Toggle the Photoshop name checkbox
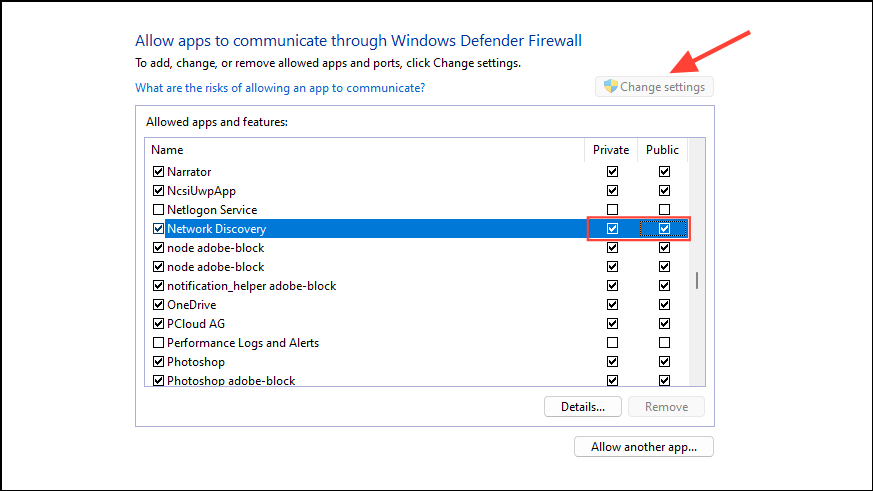The image size is (873, 491). pos(158,361)
